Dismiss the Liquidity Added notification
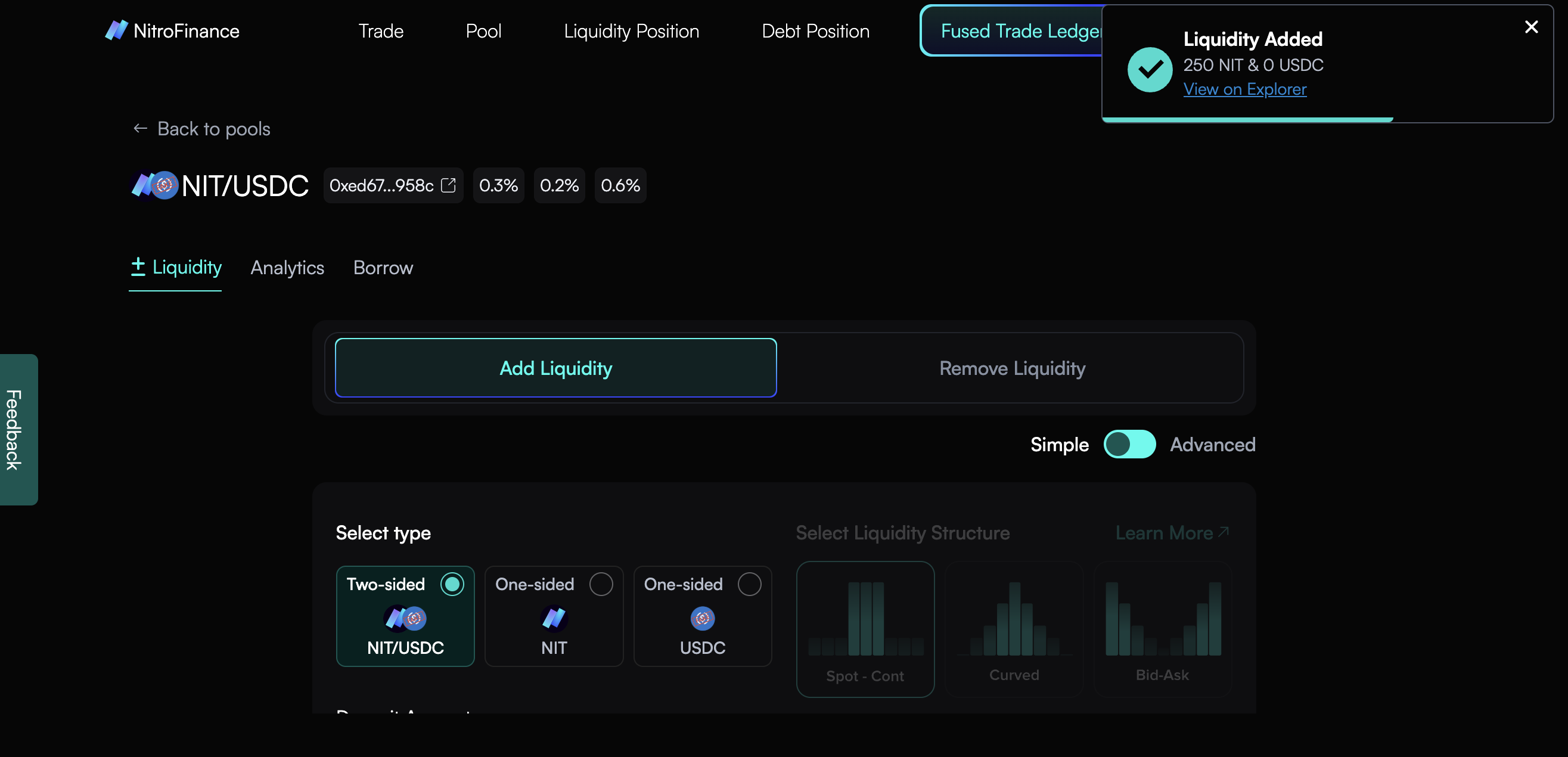The image size is (1568, 757). pyautogui.click(x=1531, y=27)
